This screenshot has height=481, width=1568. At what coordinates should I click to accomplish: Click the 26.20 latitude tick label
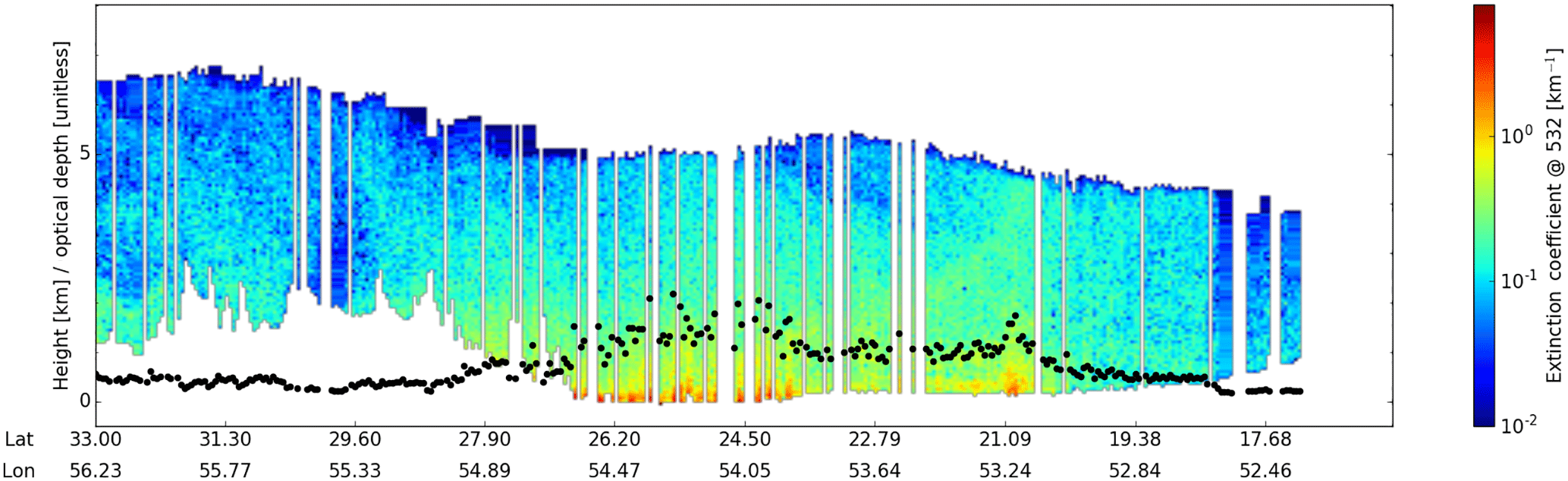coord(614,440)
